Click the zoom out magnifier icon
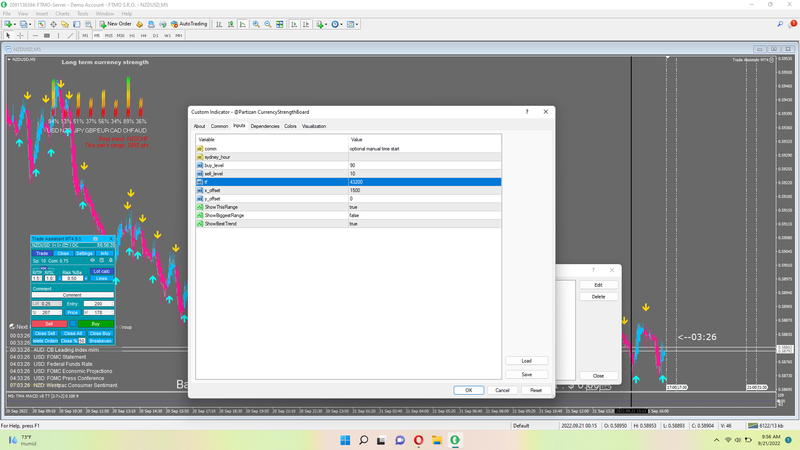Screen dimensions: 800x450 [267, 24]
